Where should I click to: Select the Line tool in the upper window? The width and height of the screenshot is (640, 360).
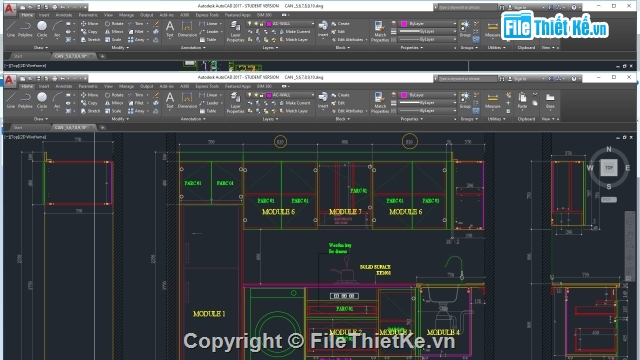pos(11,29)
